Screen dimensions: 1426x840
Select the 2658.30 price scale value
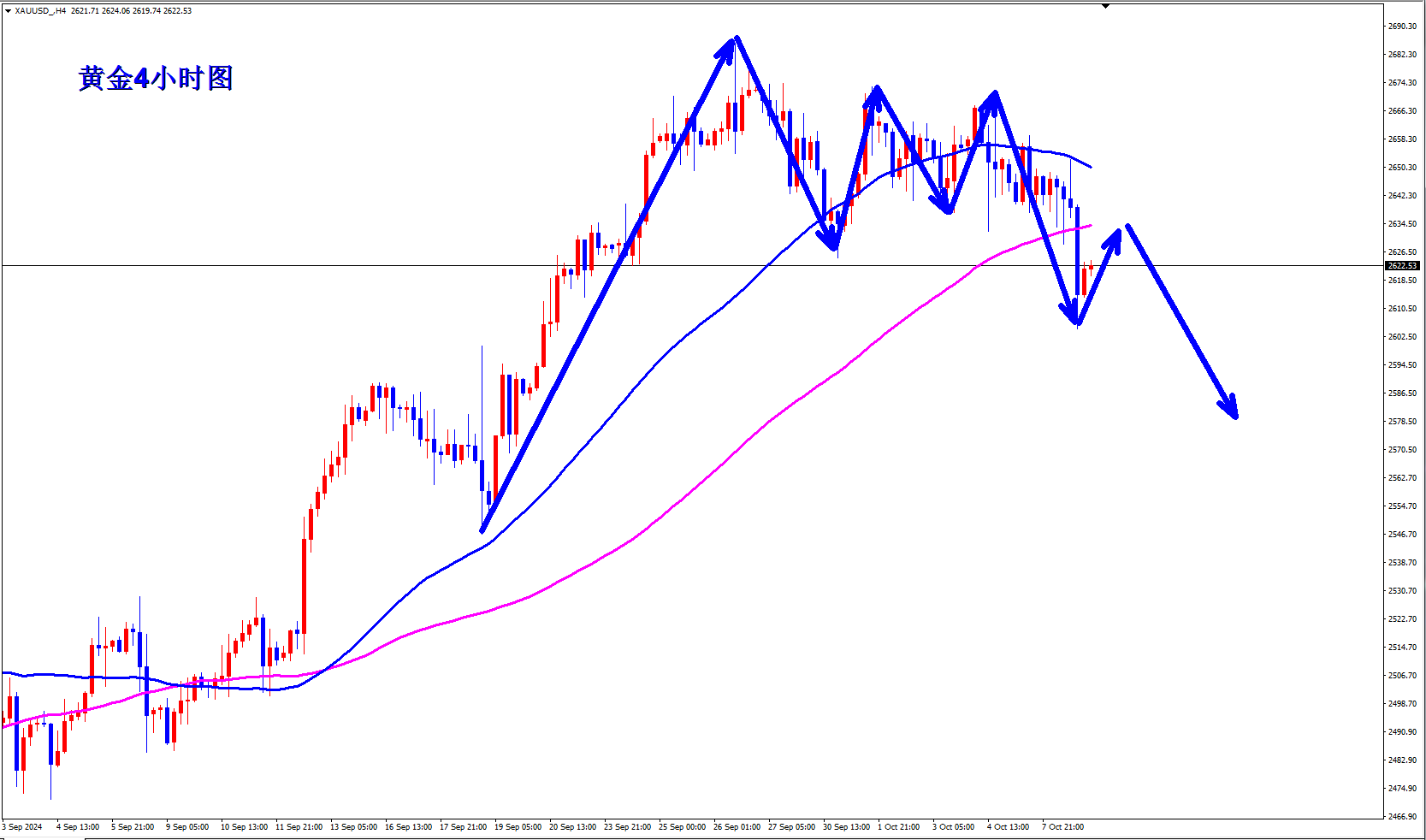[x=1402, y=139]
